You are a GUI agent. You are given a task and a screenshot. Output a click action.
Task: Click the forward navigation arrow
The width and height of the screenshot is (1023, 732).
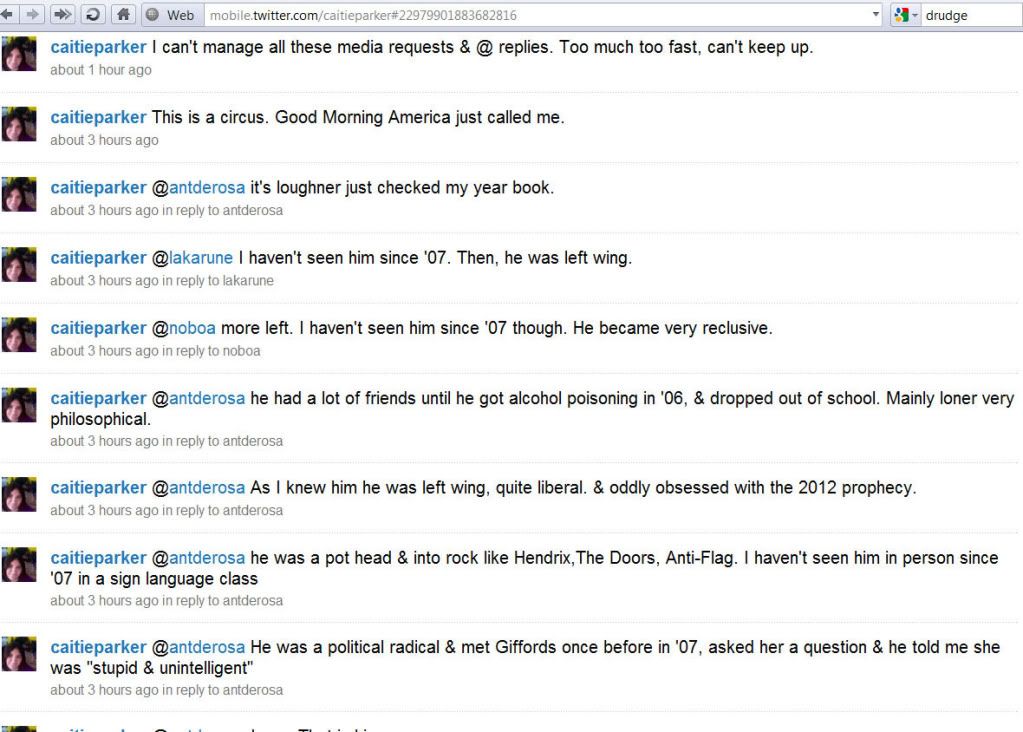(33, 14)
